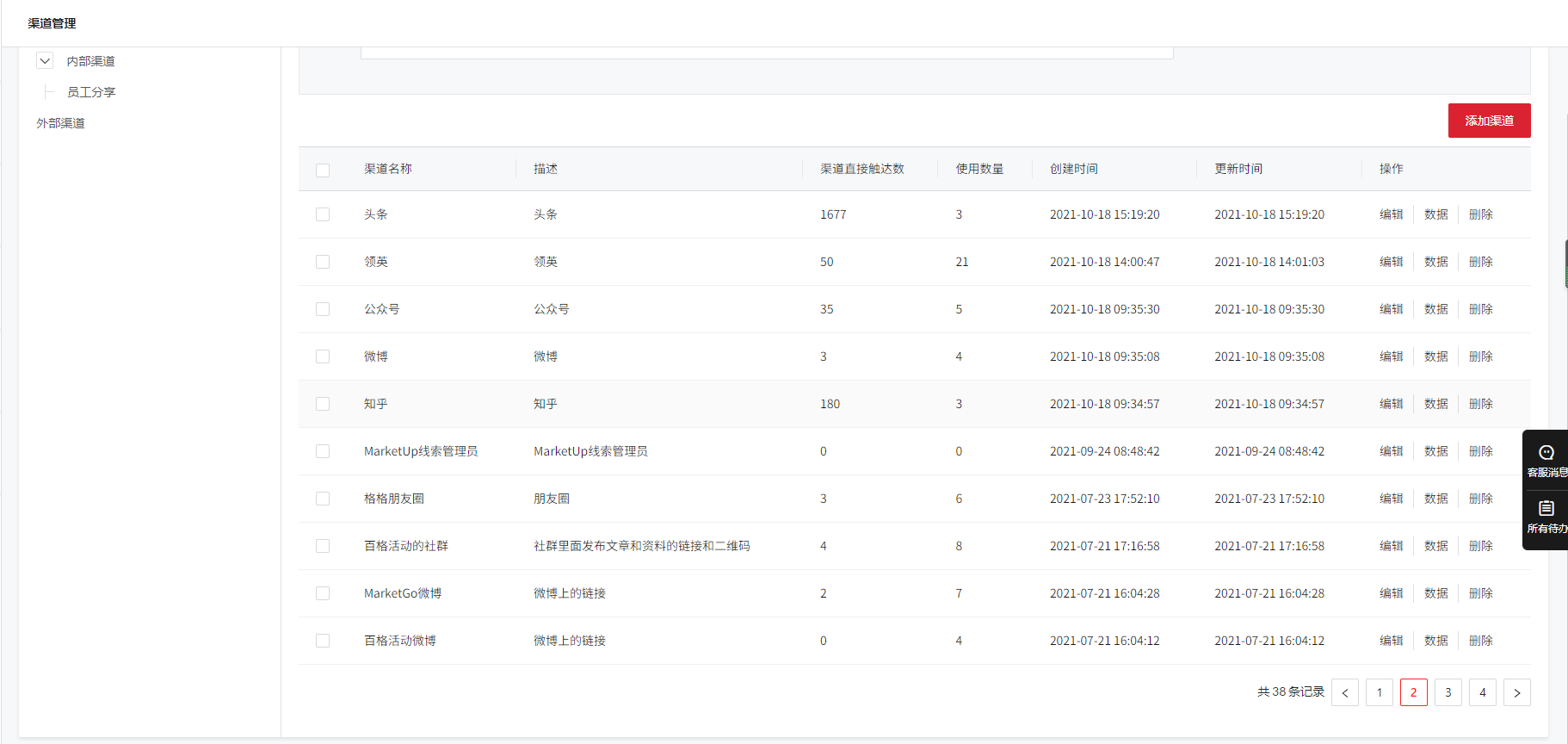Check the 领英 row checkbox

point(323,262)
